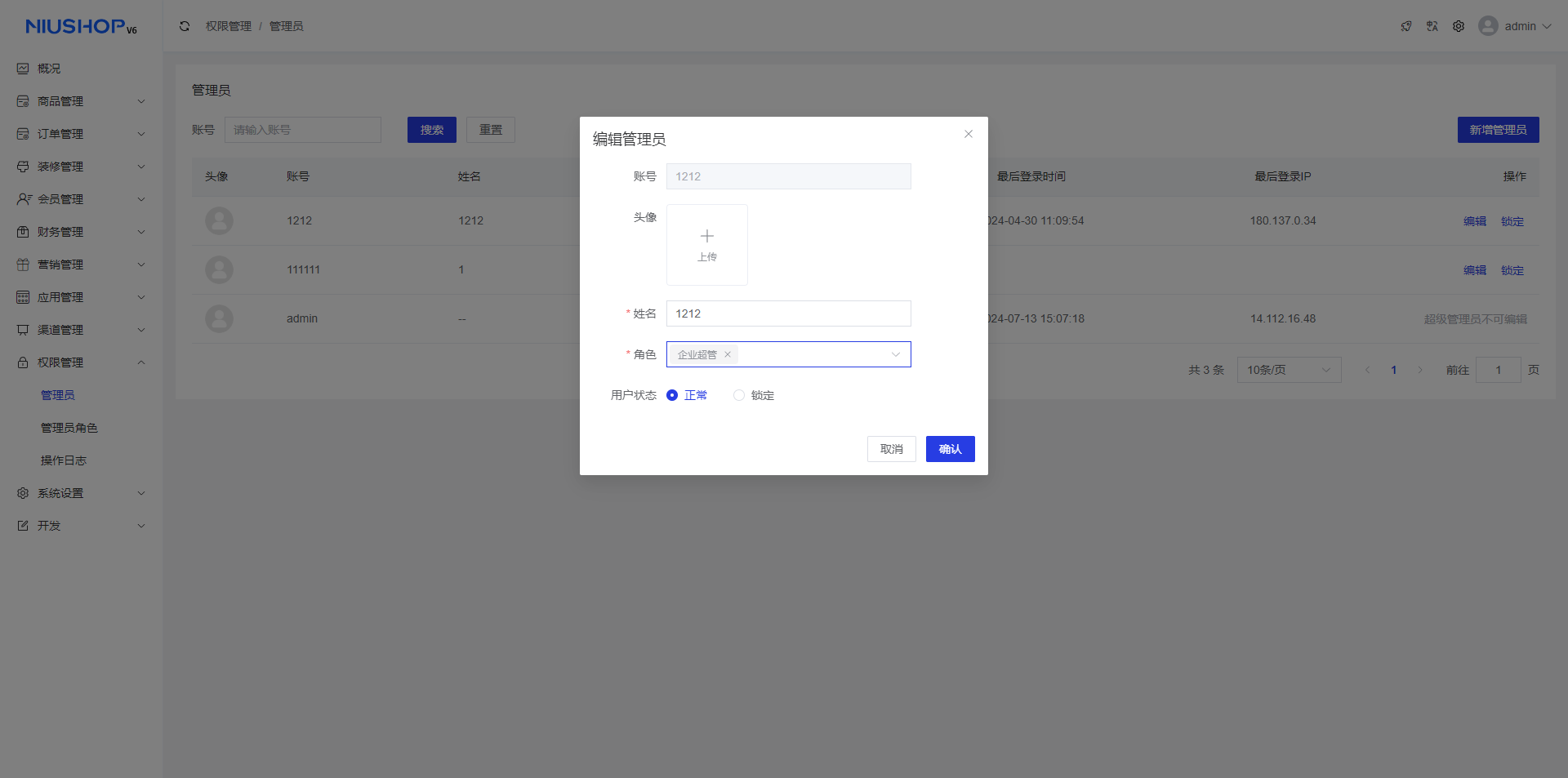Click the 姓名 name input field
The height and width of the screenshot is (778, 1568).
[x=788, y=313]
